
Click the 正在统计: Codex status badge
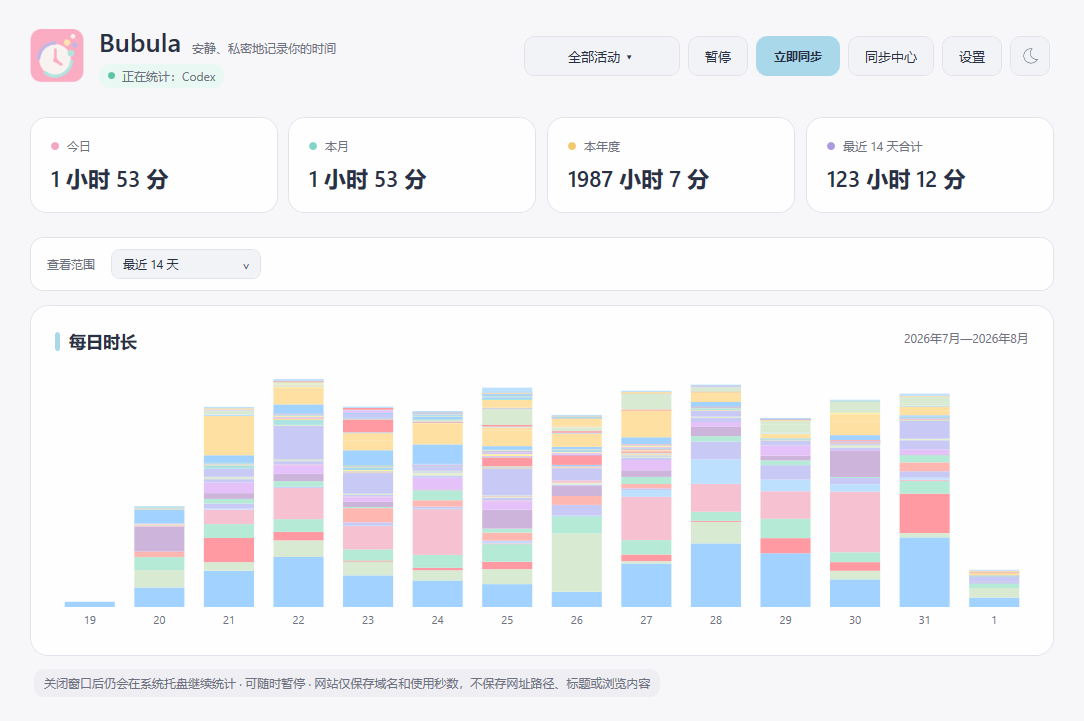(162, 76)
